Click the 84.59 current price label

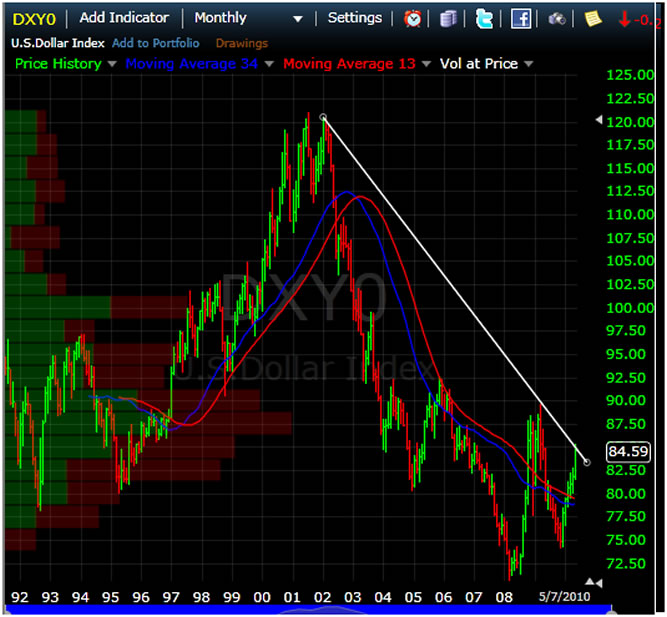(x=628, y=451)
